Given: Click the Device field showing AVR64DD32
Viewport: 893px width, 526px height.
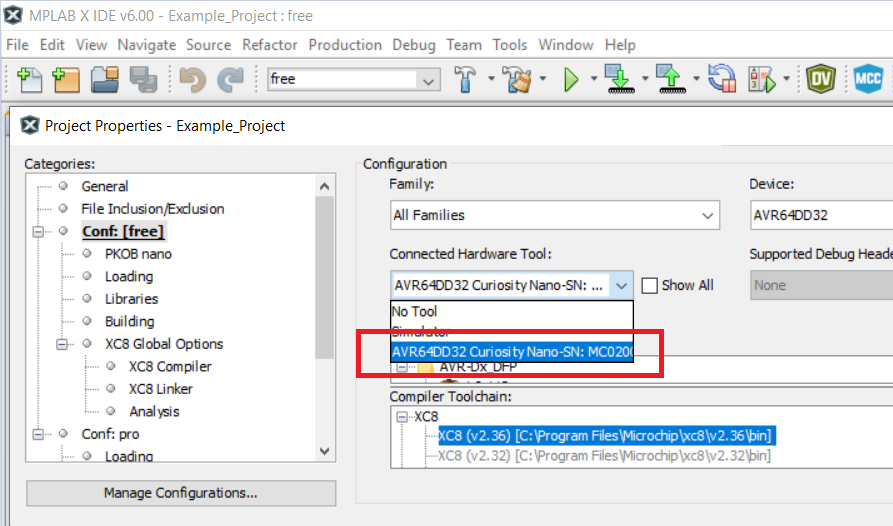Looking at the screenshot, I should pyautogui.click(x=821, y=215).
